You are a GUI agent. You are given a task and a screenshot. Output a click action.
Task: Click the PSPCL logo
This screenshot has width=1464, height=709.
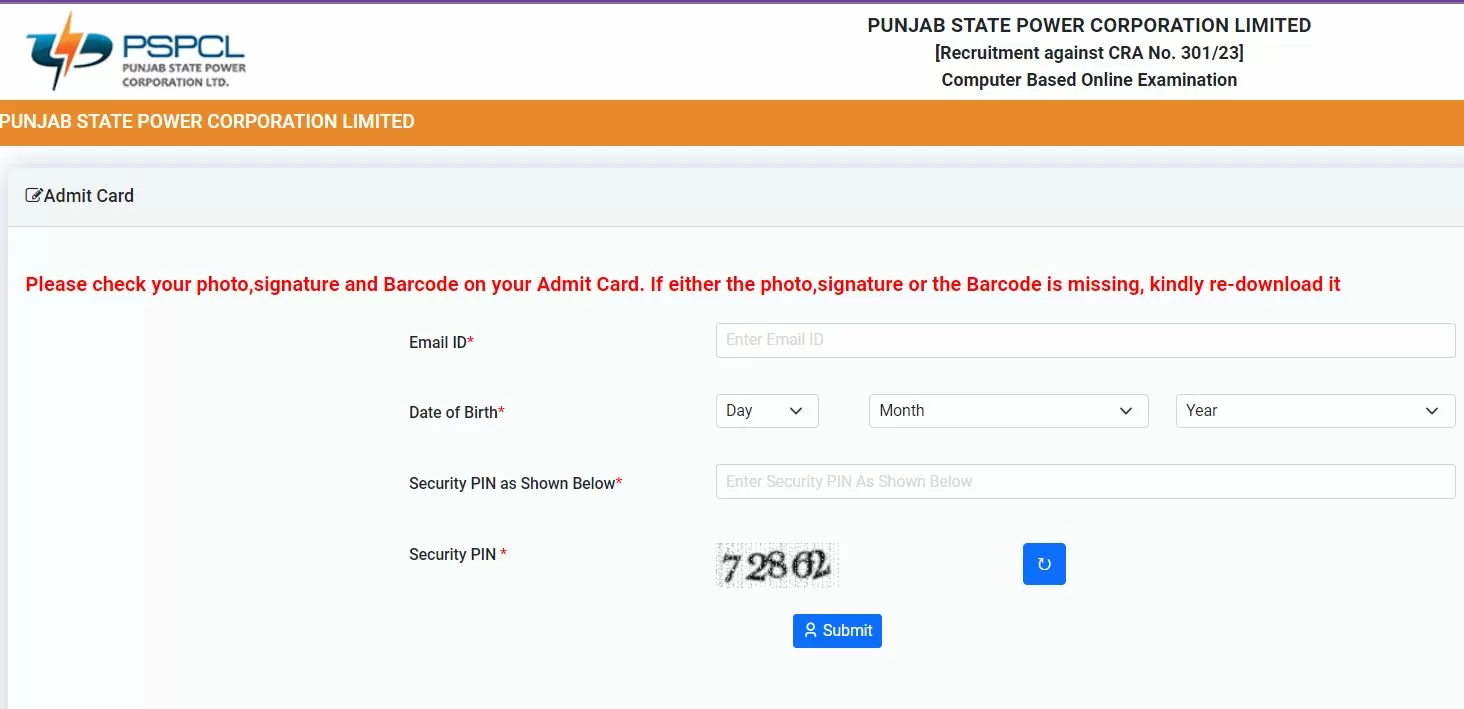[x=136, y=52]
